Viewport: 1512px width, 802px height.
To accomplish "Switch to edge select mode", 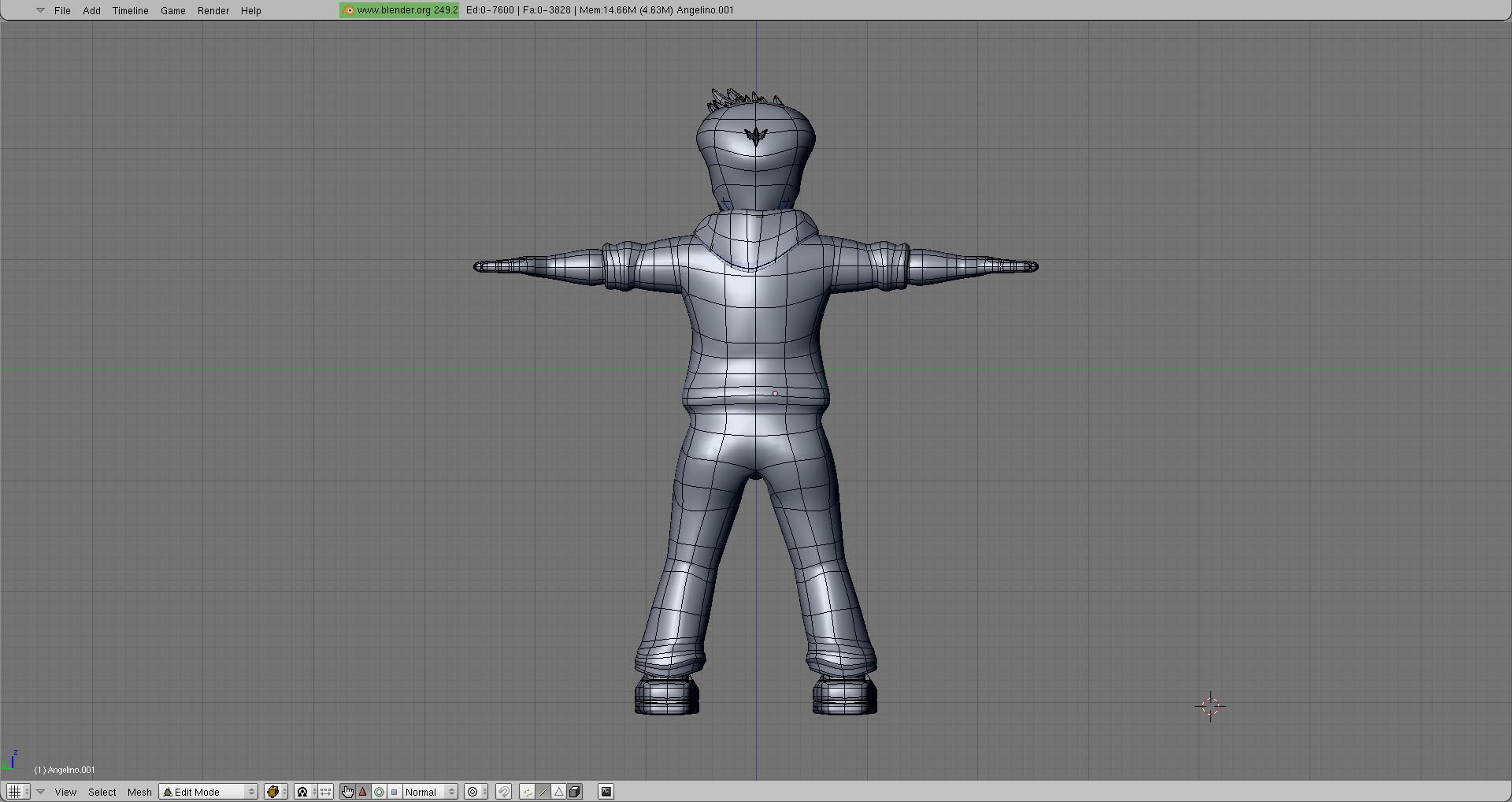I will coord(543,792).
